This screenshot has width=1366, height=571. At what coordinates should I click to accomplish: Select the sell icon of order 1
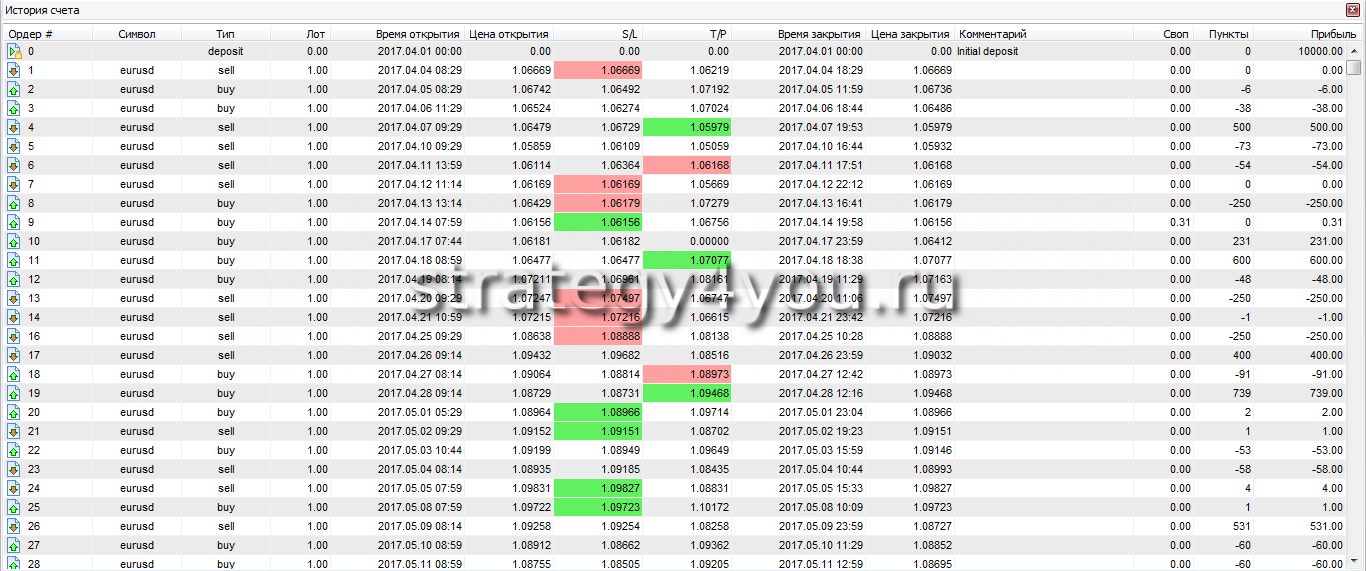pos(14,70)
